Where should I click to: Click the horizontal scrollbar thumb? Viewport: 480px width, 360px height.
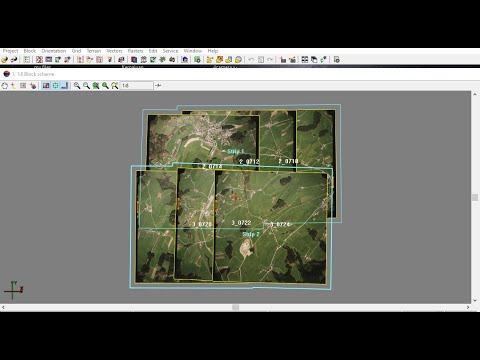point(236,307)
